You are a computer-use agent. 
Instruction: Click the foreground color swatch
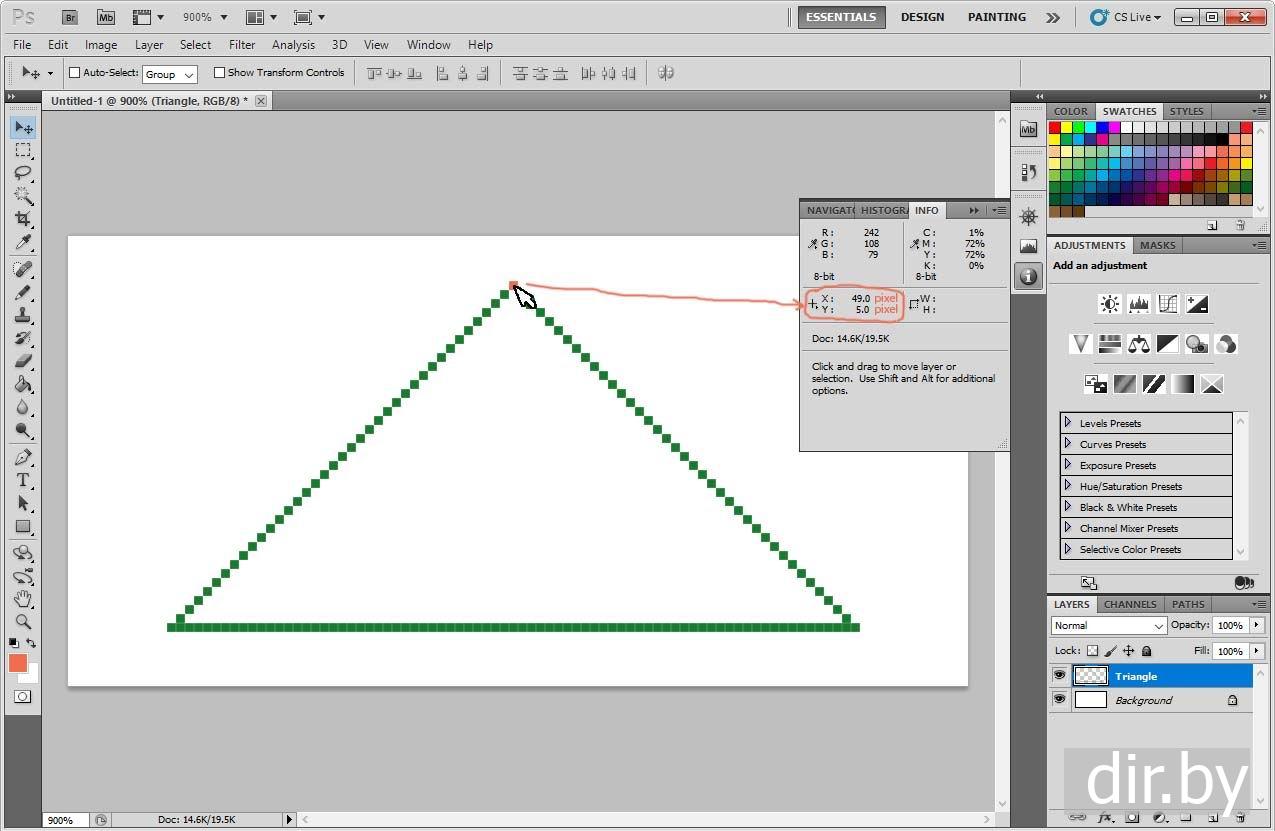[x=18, y=663]
